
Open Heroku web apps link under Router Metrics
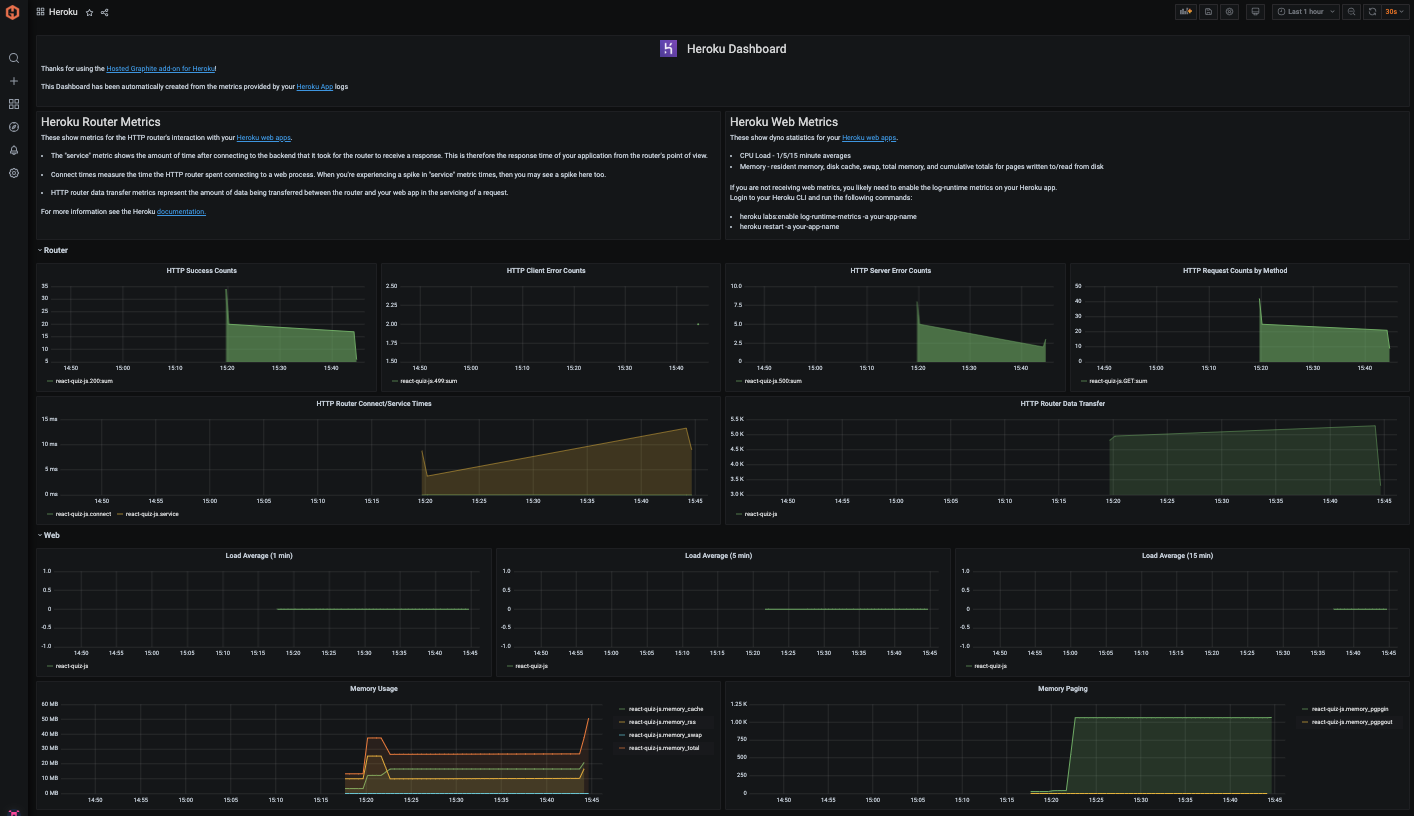(x=264, y=138)
